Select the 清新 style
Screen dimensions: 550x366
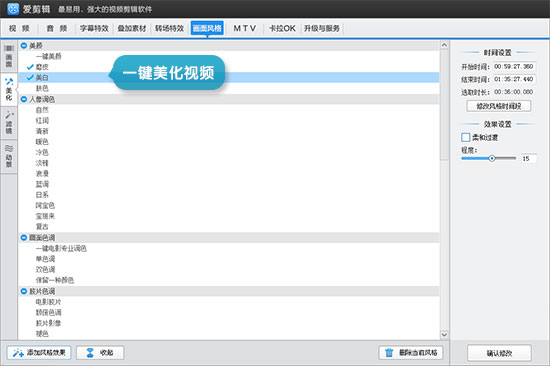pyautogui.click(x=42, y=131)
